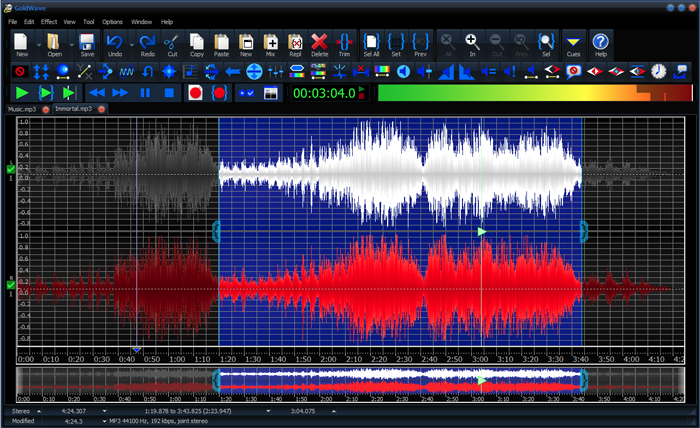Viewport: 700px width, 428px height.
Task: Click the round blue speaker volume effect
Action: pos(403,71)
